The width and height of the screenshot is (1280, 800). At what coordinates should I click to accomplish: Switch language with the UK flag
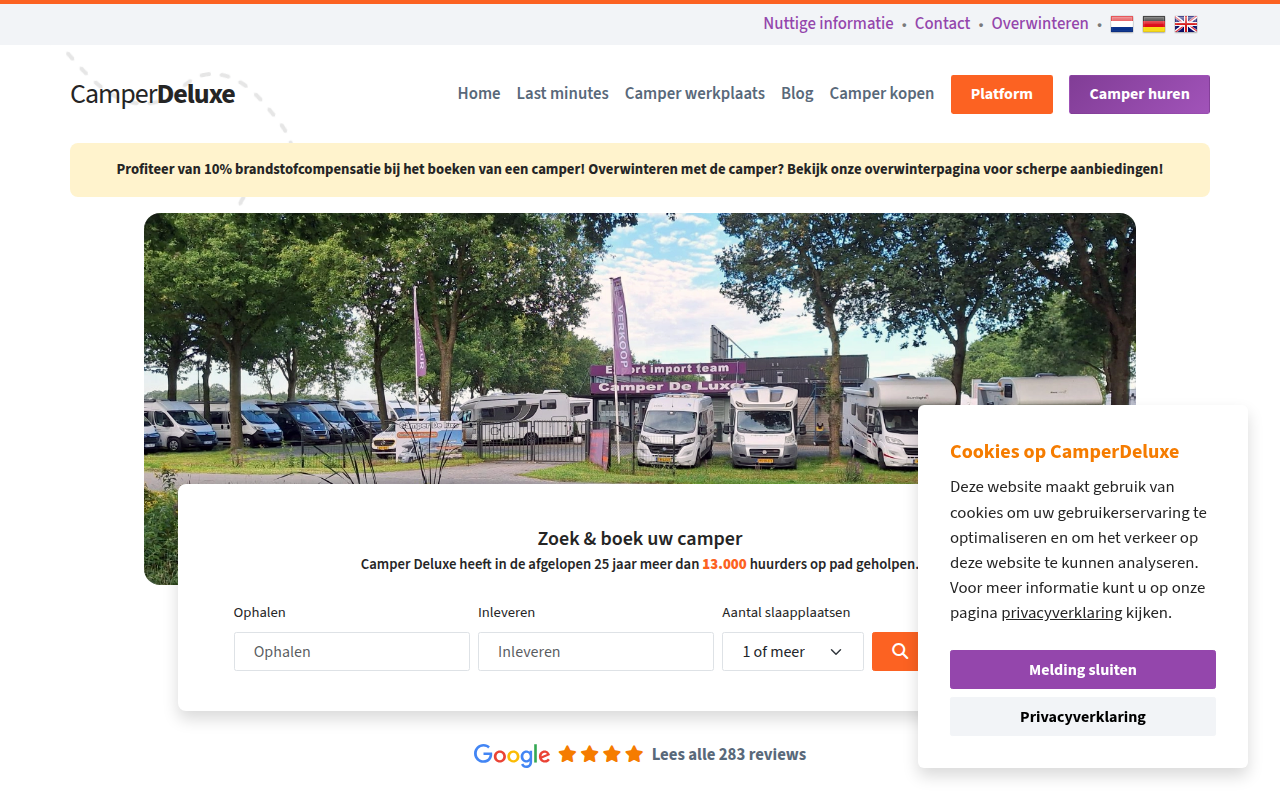point(1186,24)
